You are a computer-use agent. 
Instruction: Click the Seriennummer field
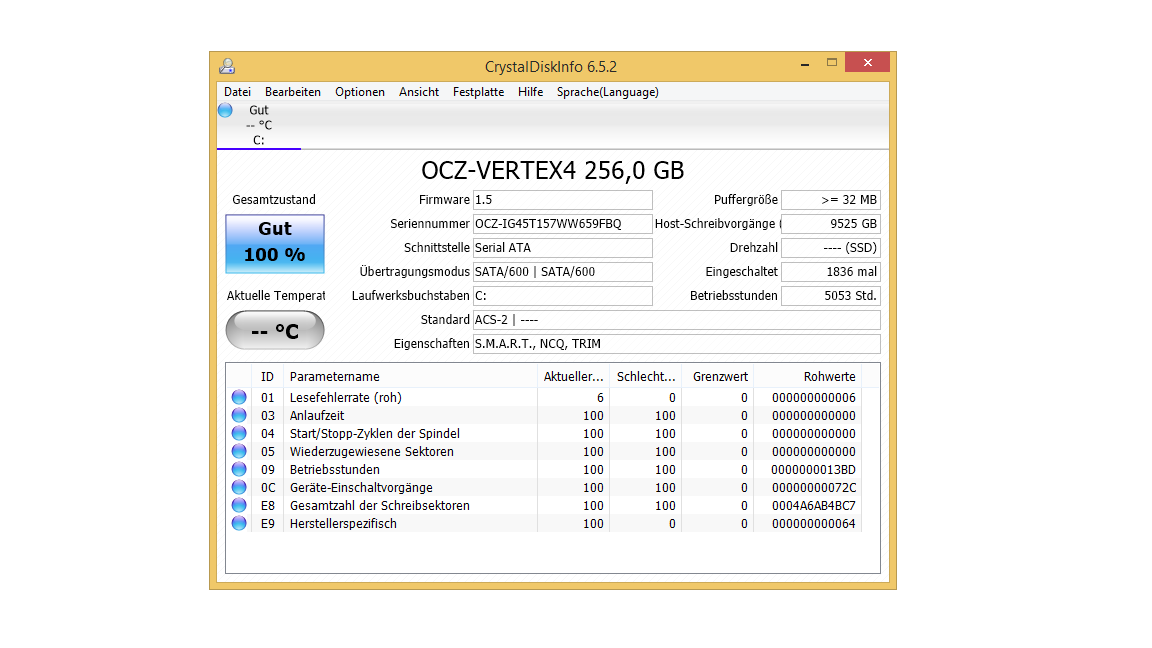point(562,223)
